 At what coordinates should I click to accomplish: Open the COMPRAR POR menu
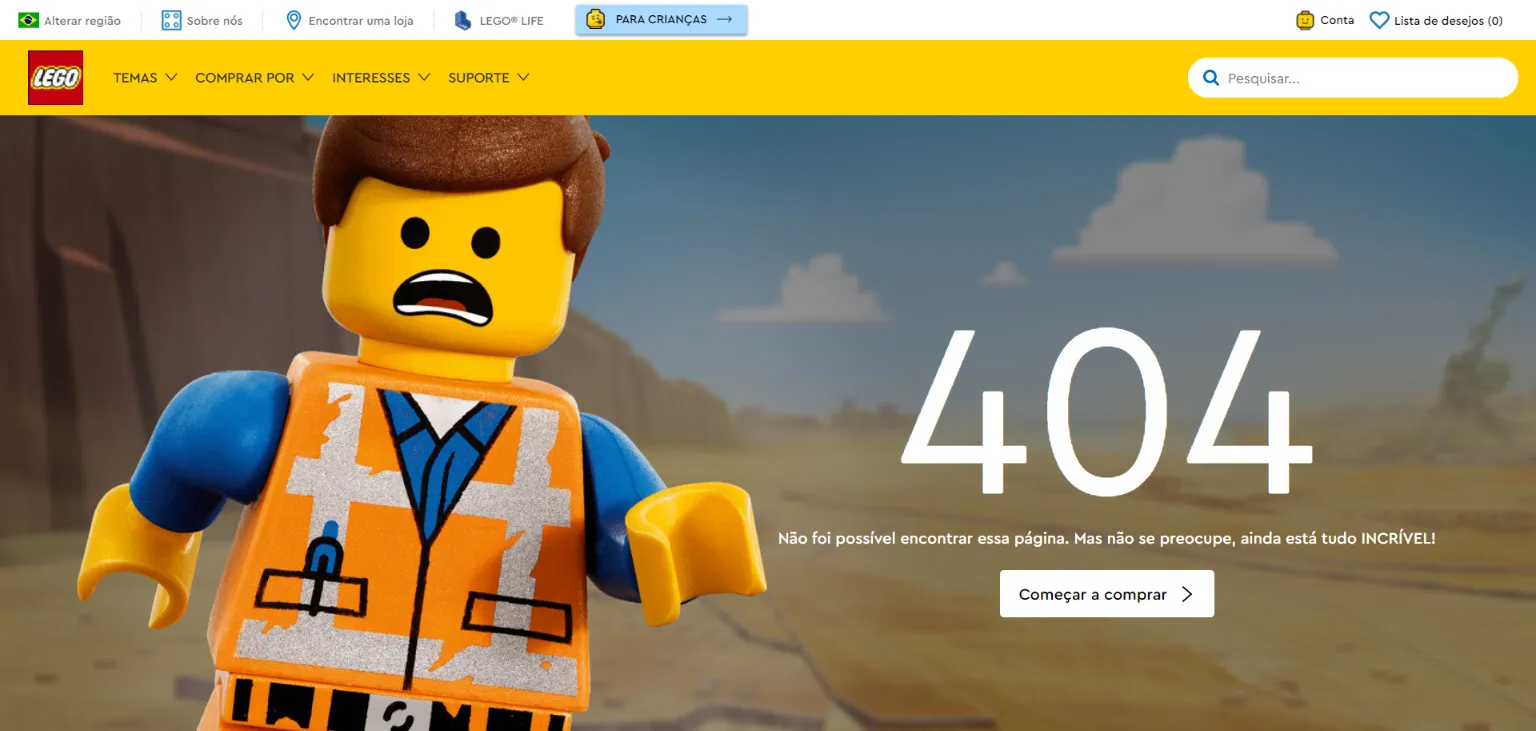(x=245, y=78)
